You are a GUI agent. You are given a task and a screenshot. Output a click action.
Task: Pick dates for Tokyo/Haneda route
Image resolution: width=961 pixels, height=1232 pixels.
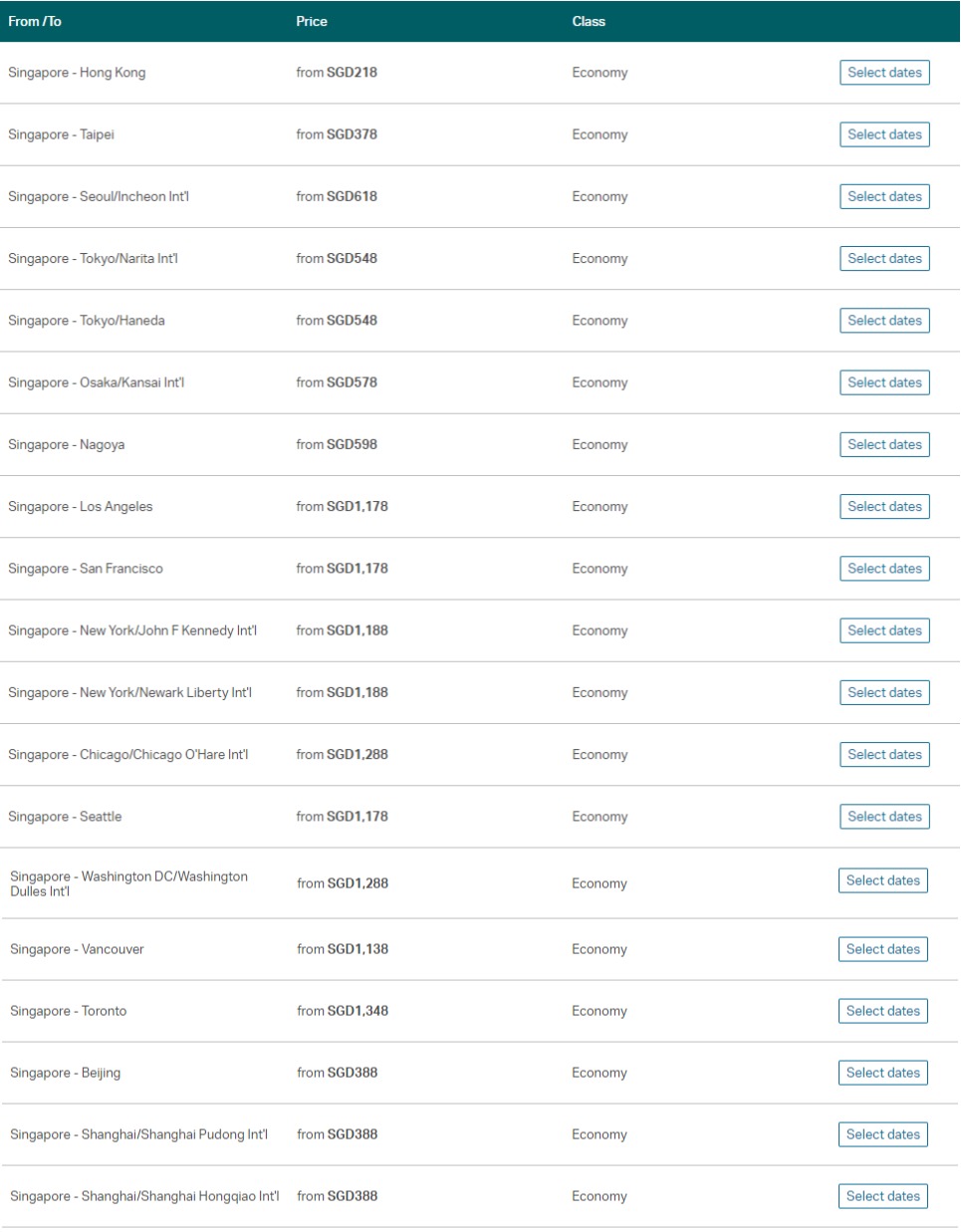pos(884,321)
